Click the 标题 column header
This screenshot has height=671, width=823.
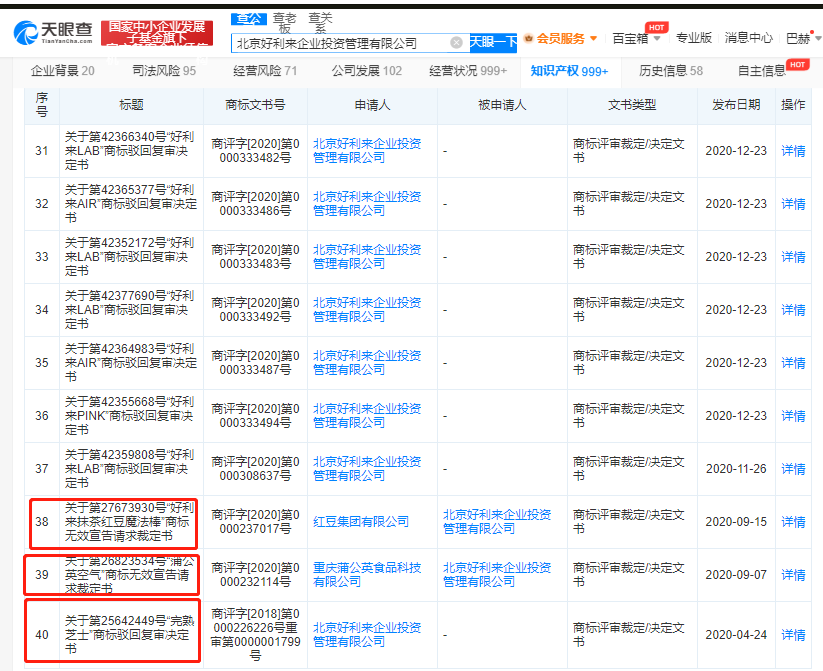pyautogui.click(x=131, y=105)
